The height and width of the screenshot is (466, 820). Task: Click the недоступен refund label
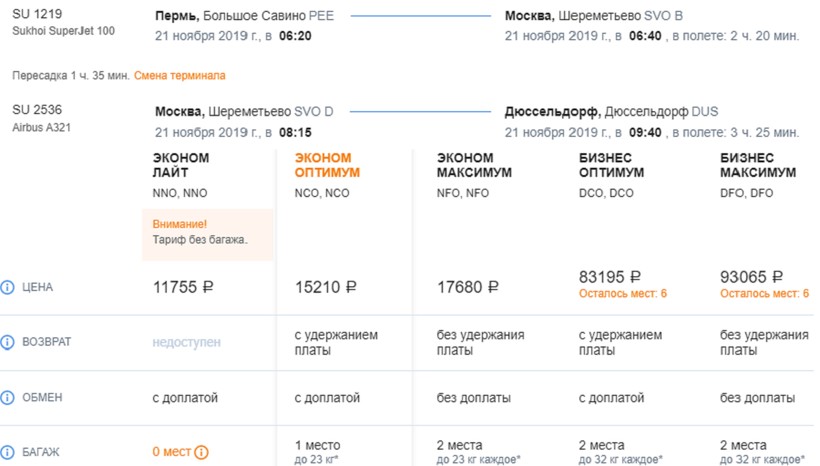click(186, 343)
